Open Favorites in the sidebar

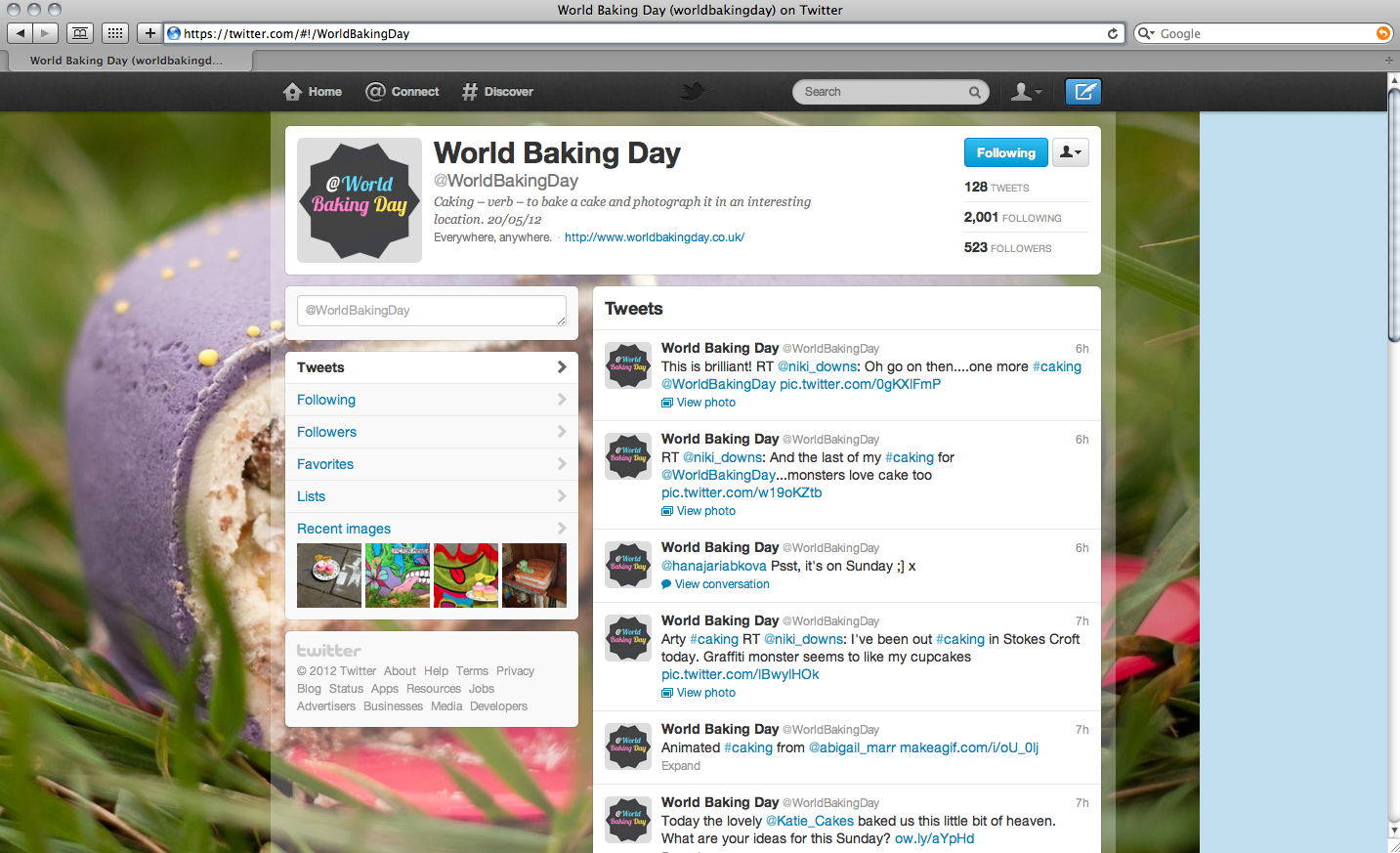pyautogui.click(x=432, y=464)
